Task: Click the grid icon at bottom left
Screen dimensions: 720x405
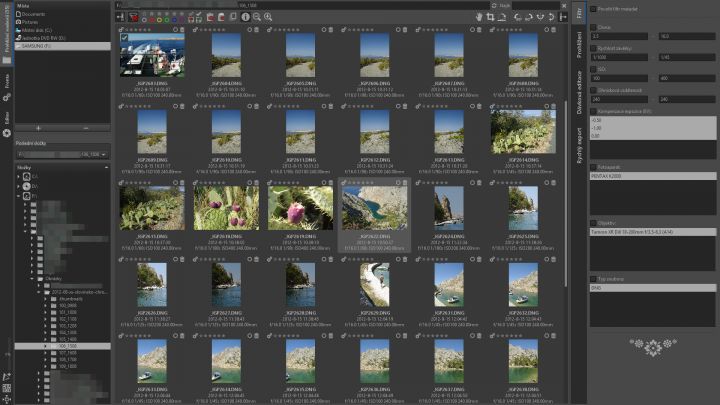Action: (x=6, y=388)
